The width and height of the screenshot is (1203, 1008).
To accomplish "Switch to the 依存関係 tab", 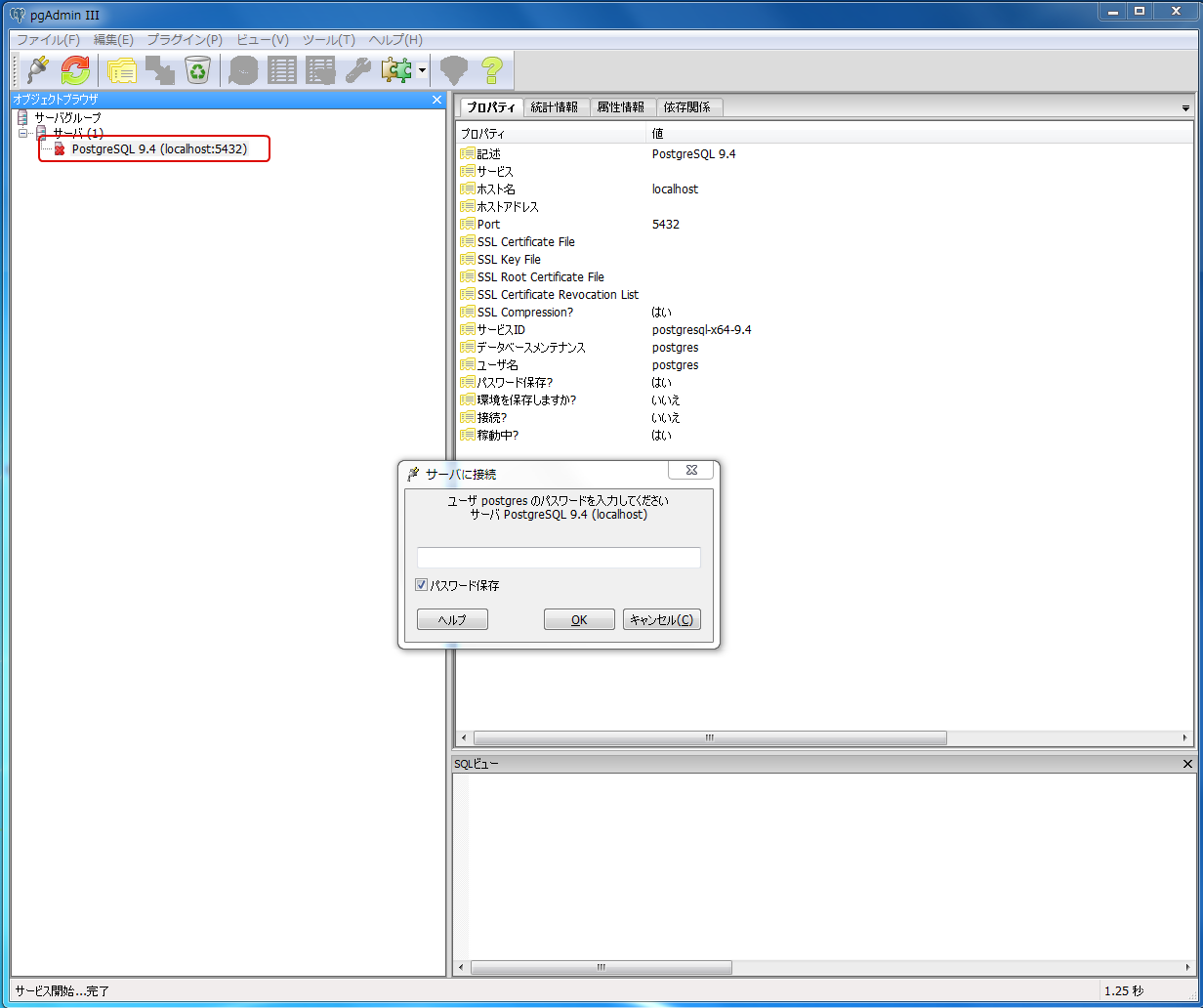I will pyautogui.click(x=687, y=107).
